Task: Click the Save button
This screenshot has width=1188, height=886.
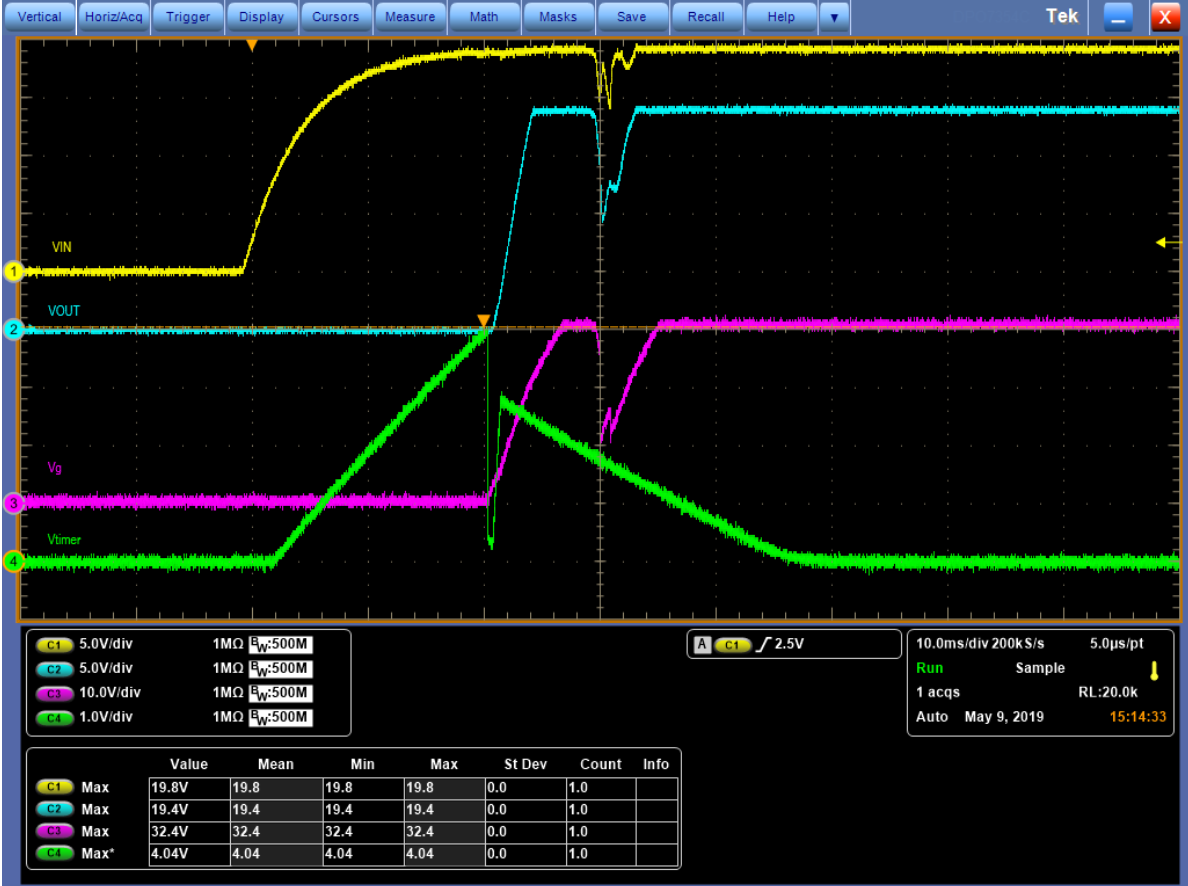Action: pyautogui.click(x=631, y=17)
